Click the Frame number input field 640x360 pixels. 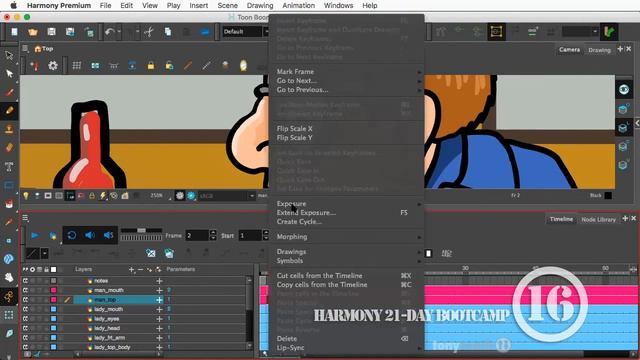tap(198, 236)
